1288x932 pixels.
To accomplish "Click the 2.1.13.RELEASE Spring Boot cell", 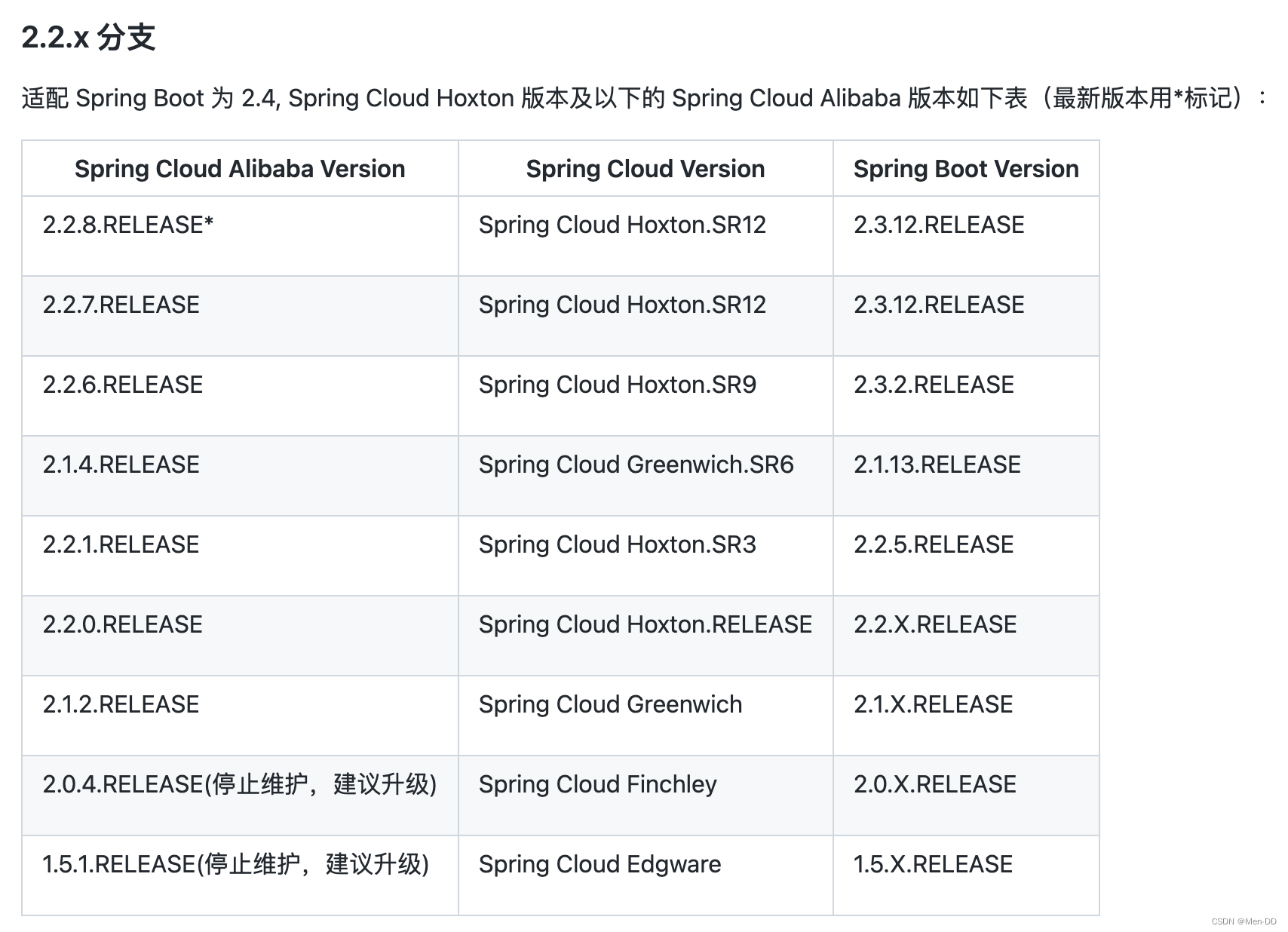I will tap(937, 464).
